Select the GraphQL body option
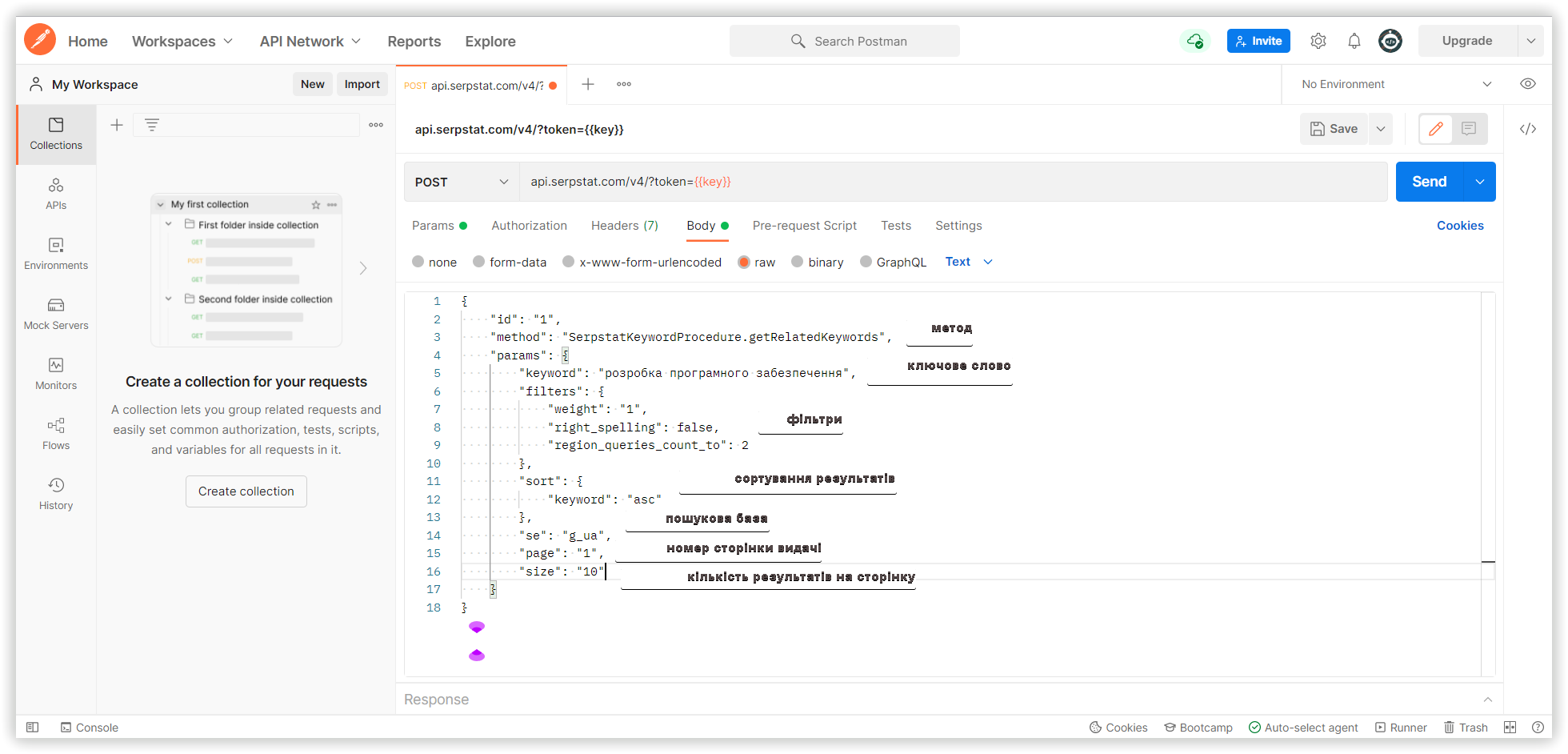 (893, 262)
